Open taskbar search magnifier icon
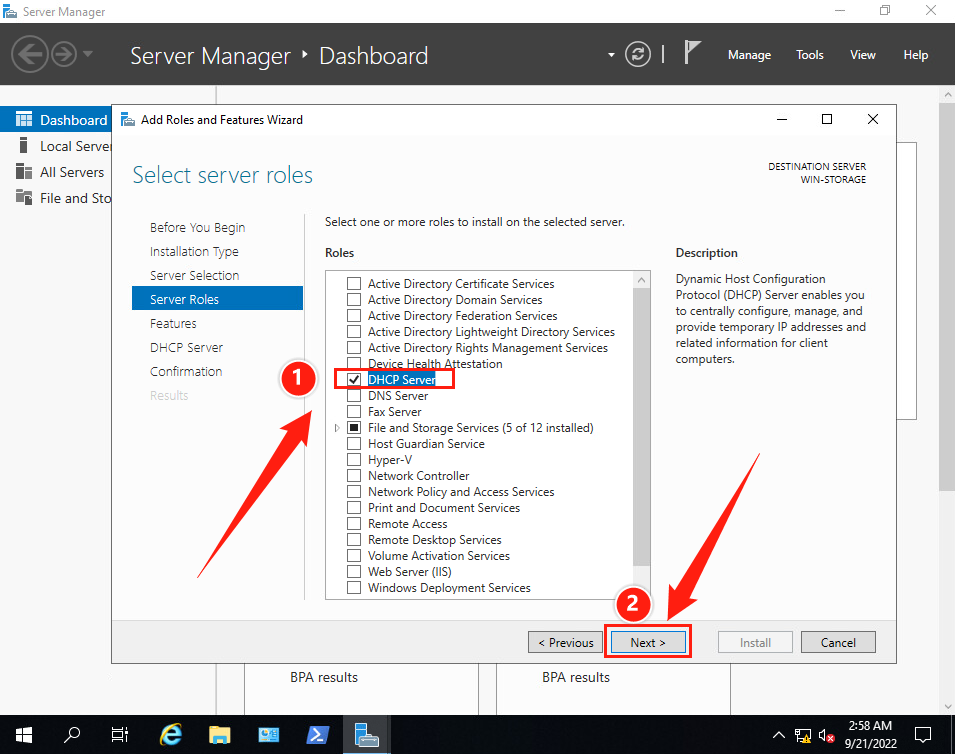The height and width of the screenshot is (754, 955). (x=72, y=735)
